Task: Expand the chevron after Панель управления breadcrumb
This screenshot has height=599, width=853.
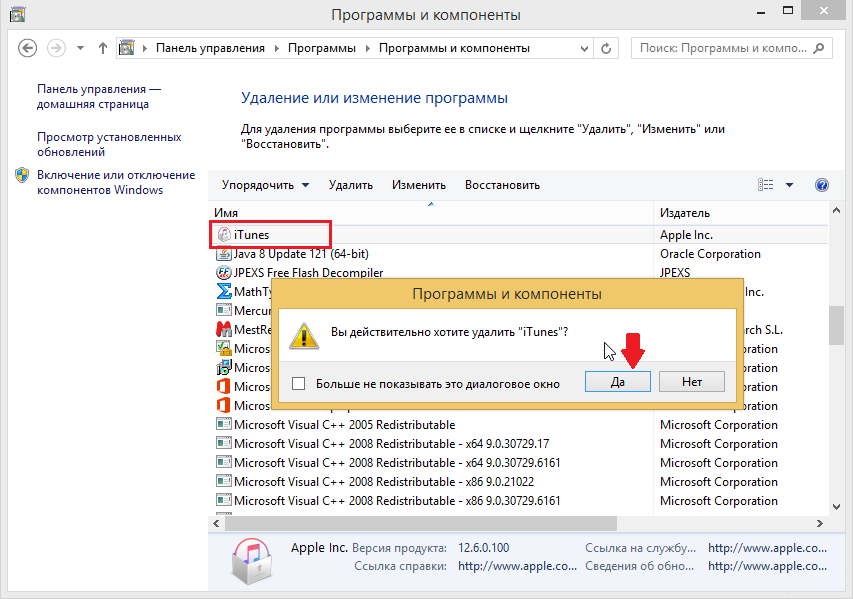Action: pyautogui.click(x=276, y=48)
